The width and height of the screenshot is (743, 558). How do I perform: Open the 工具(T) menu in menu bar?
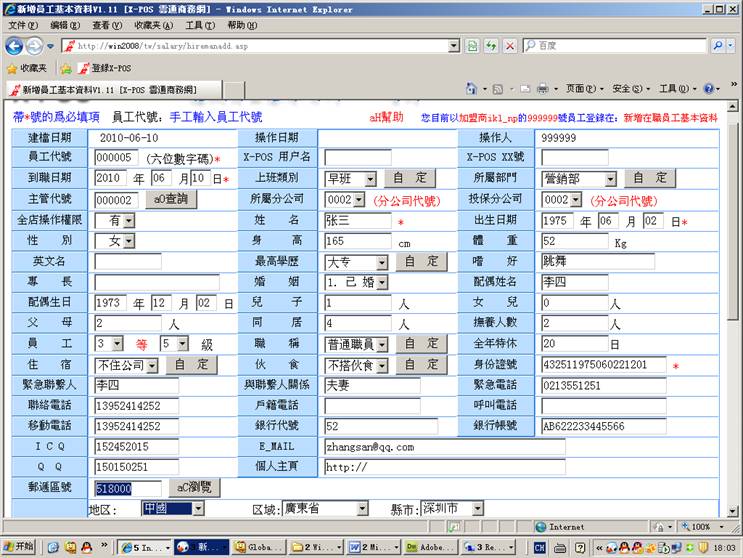(x=200, y=25)
